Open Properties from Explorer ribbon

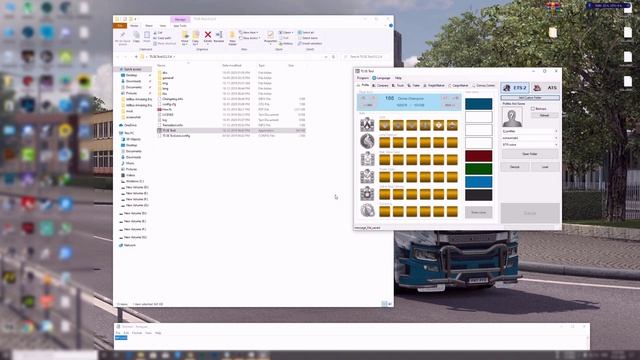(270, 37)
